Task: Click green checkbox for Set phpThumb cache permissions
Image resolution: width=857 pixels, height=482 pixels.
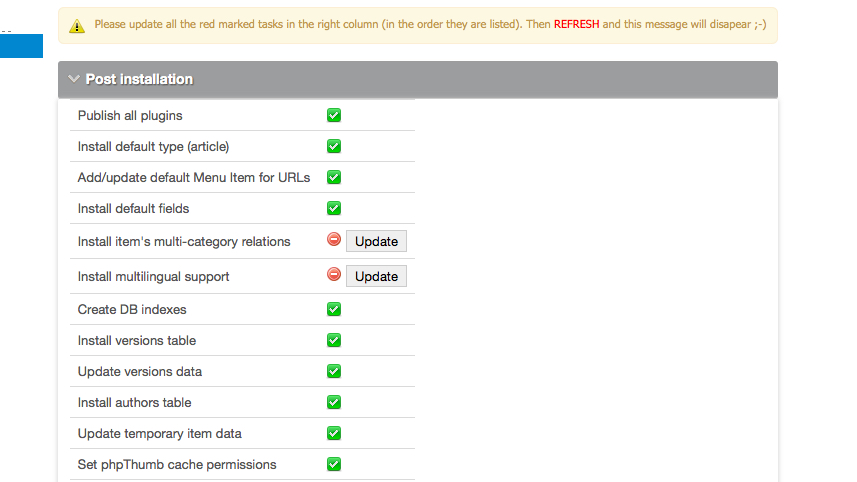Action: [334, 464]
